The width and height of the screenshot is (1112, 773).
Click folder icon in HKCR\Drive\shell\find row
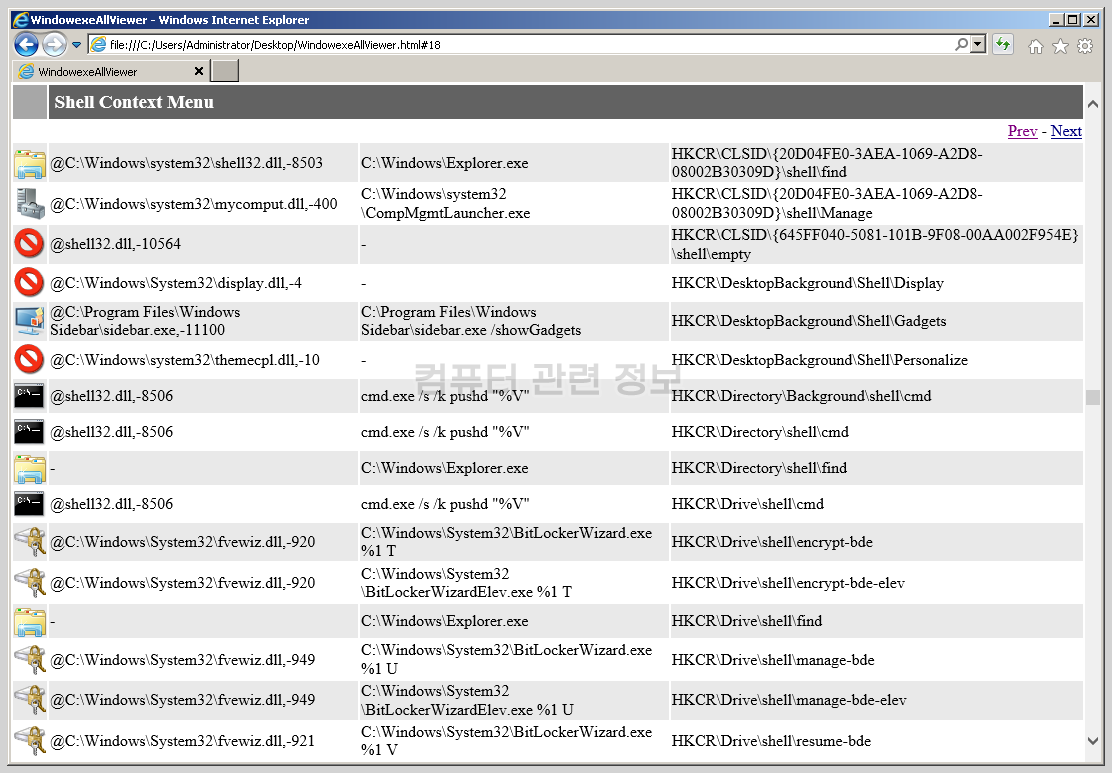(30, 621)
